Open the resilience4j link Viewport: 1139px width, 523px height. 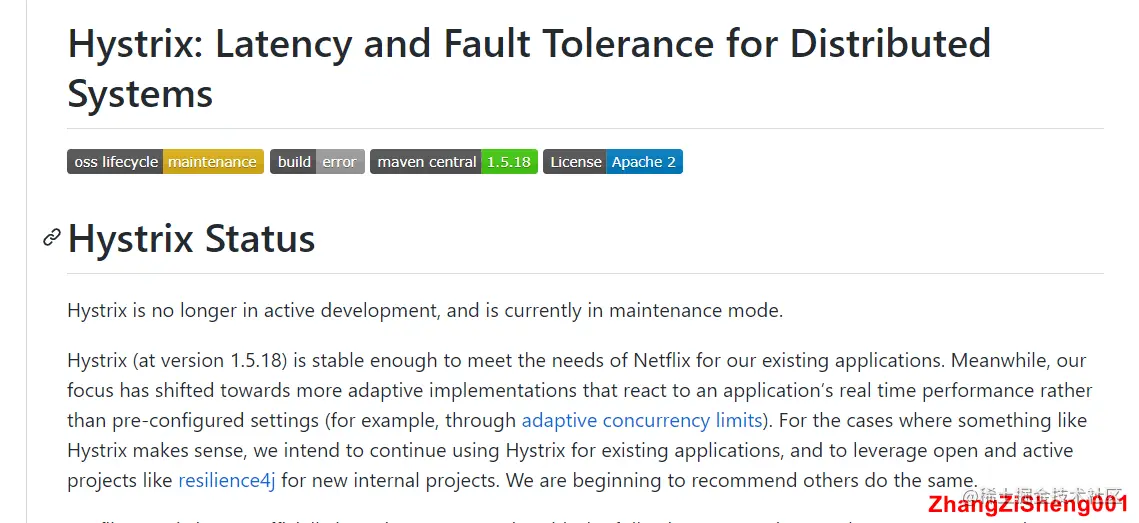coord(227,481)
